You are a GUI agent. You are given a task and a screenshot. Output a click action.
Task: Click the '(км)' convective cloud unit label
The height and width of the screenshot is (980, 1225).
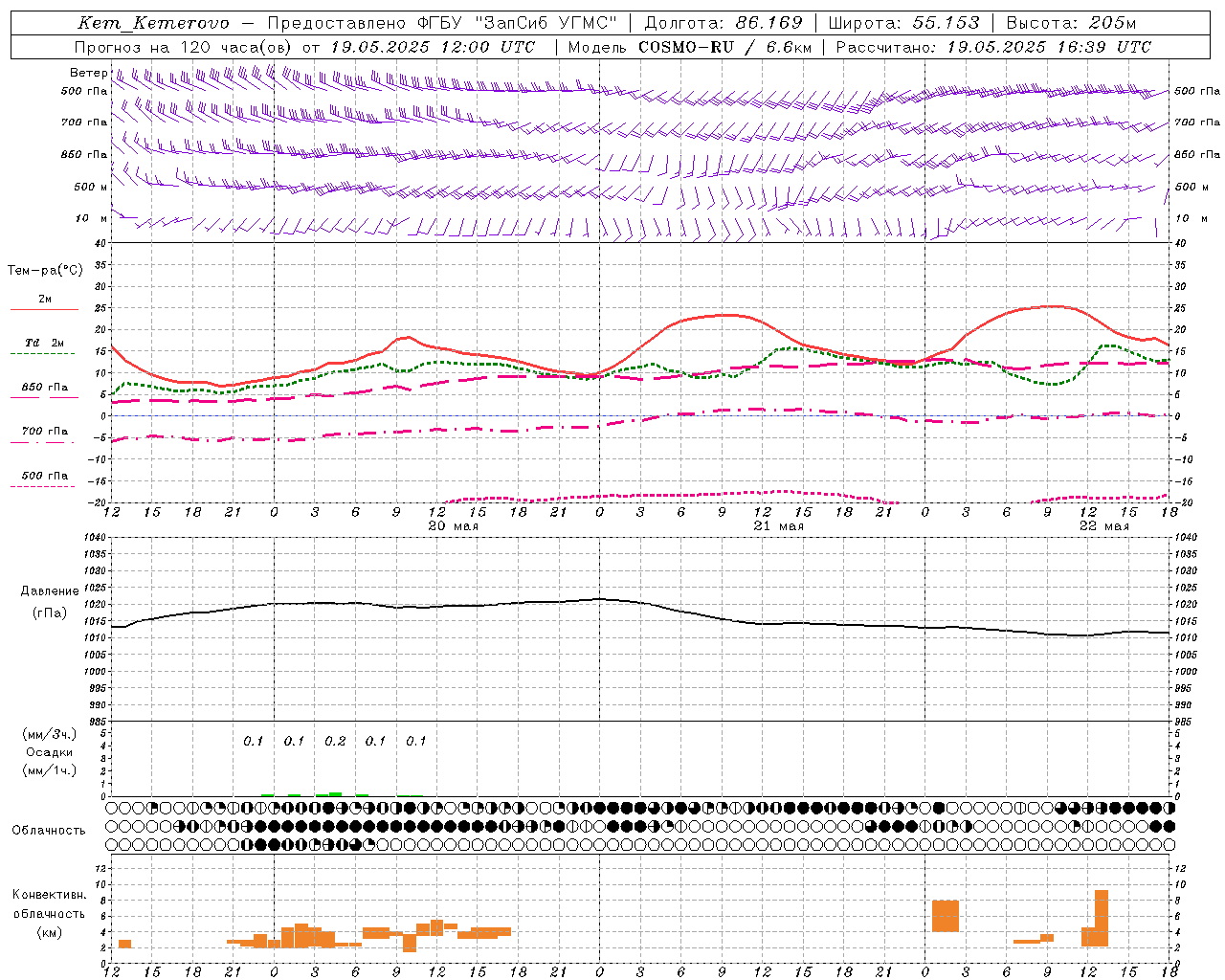click(50, 932)
